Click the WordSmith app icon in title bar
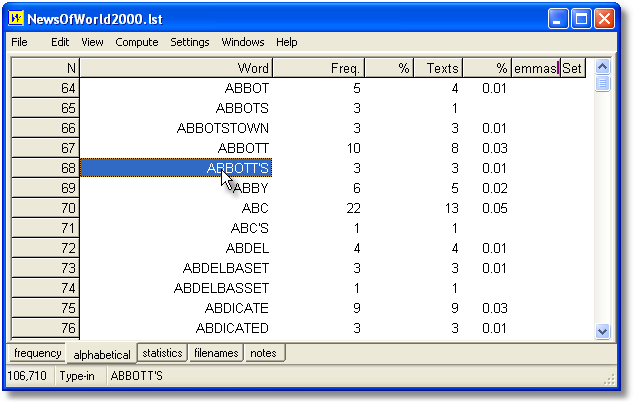 click(x=16, y=19)
